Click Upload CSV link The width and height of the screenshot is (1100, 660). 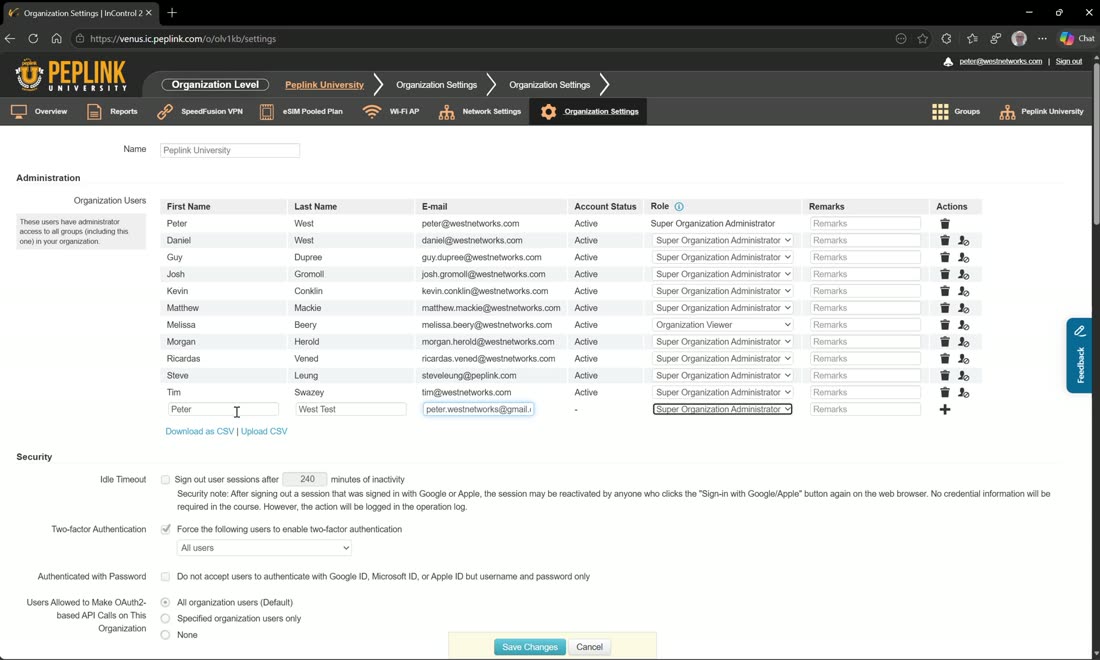(264, 431)
